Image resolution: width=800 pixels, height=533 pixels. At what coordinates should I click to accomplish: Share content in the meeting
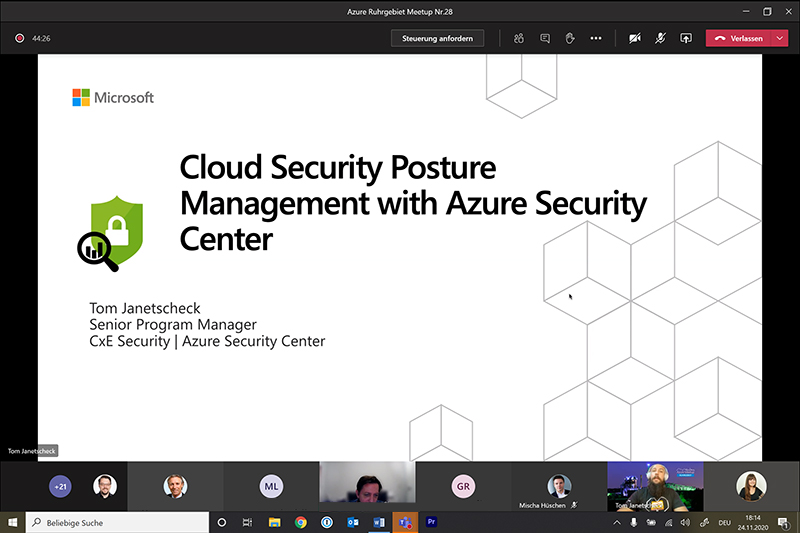686,38
